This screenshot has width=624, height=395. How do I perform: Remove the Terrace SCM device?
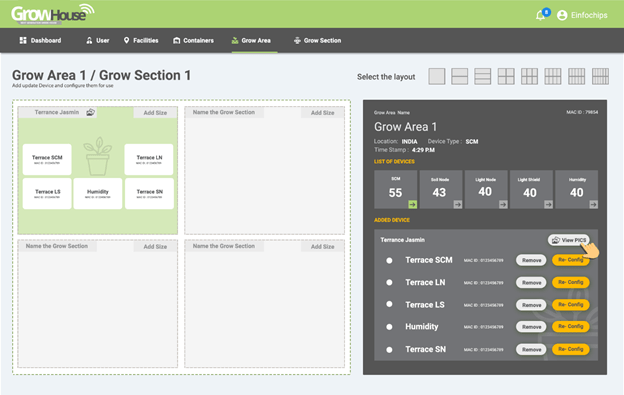531,260
